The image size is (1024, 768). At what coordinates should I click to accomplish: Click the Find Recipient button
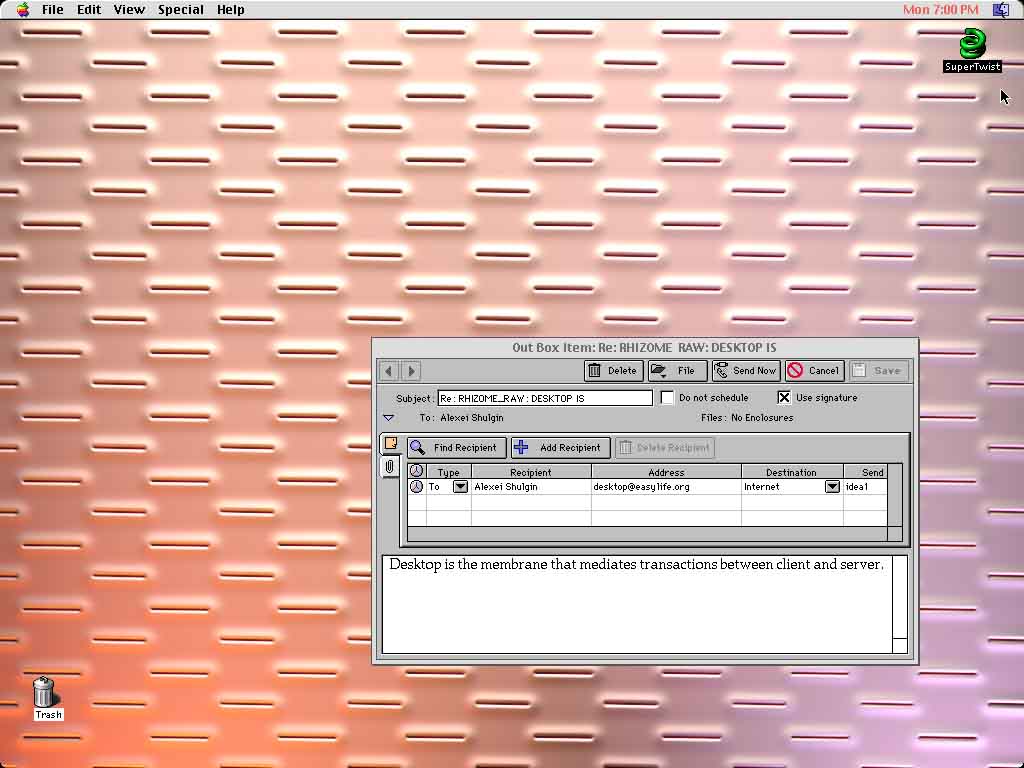(457, 448)
